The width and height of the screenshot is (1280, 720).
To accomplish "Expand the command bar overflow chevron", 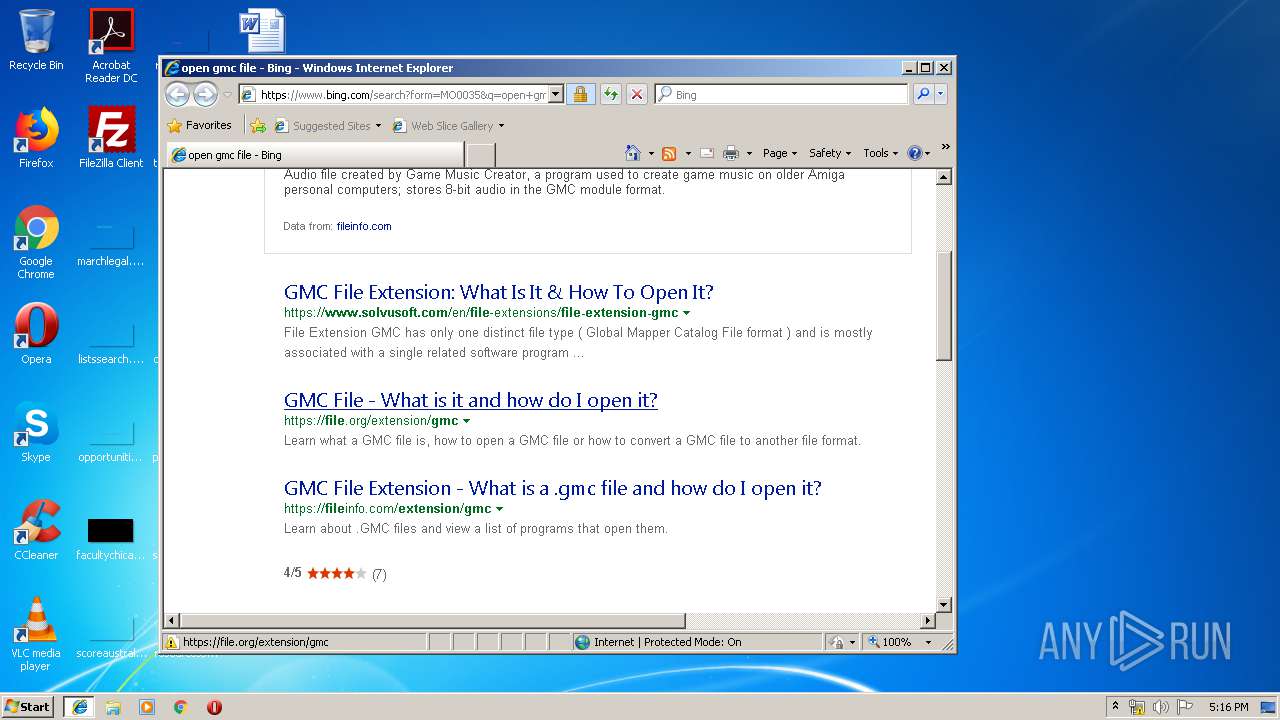I will [x=945, y=147].
